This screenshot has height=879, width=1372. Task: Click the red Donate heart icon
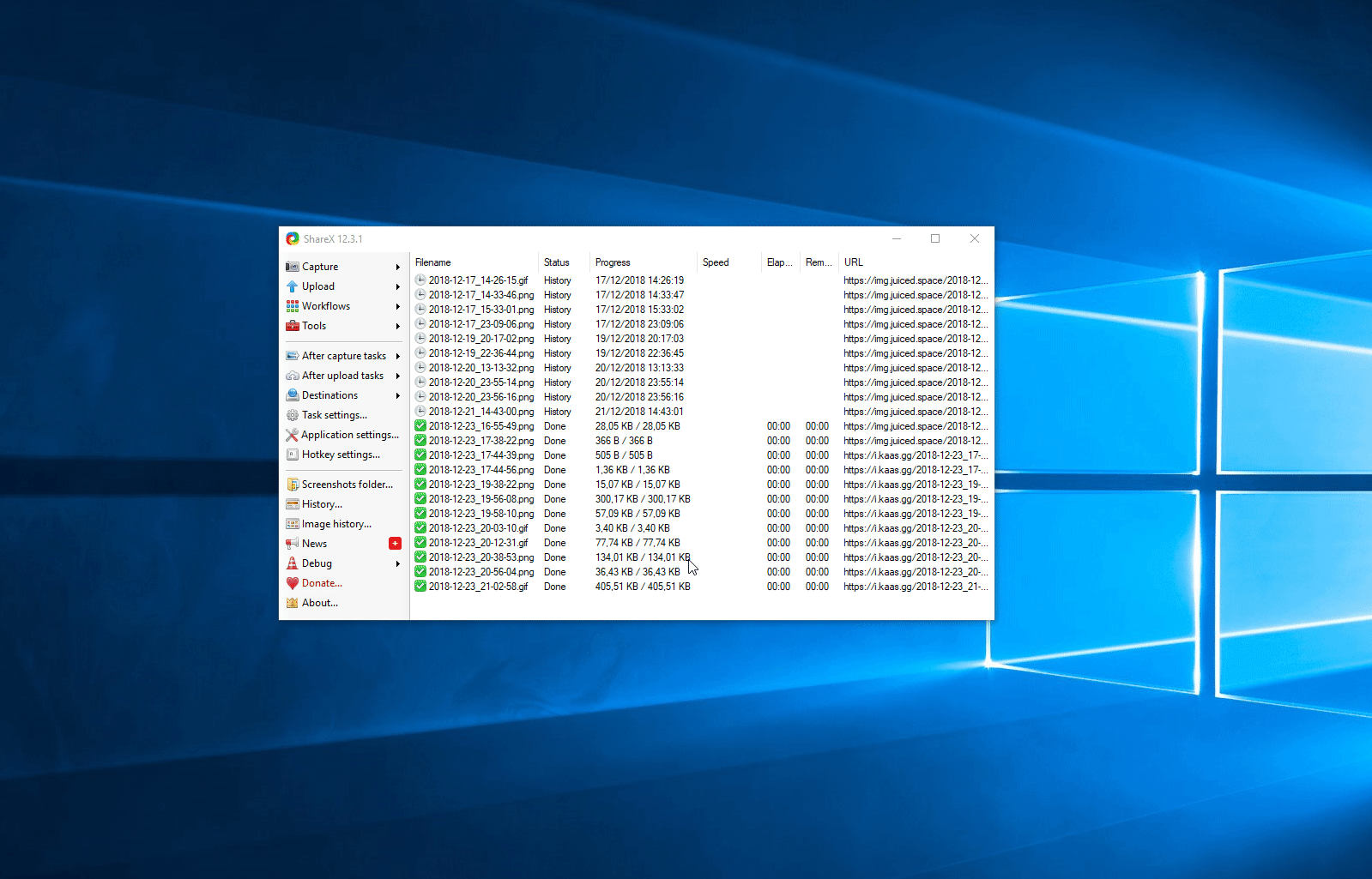click(x=293, y=583)
